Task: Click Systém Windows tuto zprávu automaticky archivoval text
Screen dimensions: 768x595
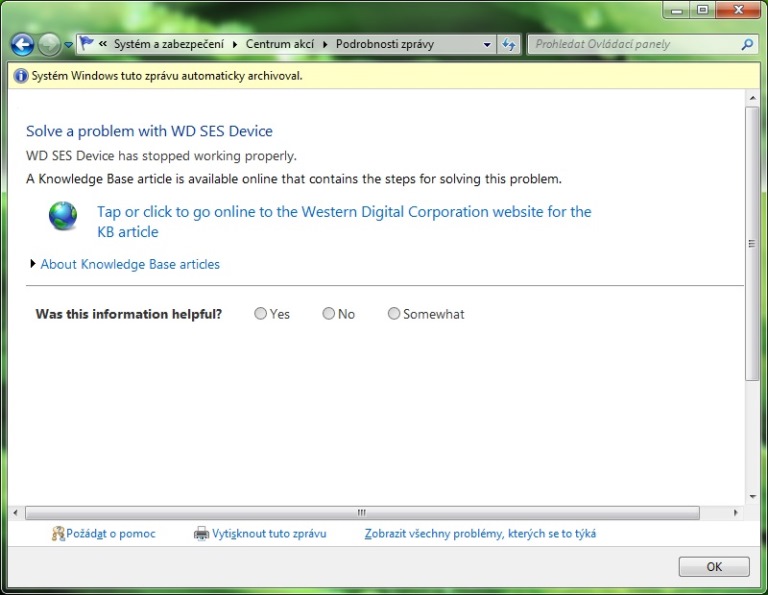Action: tap(167, 76)
